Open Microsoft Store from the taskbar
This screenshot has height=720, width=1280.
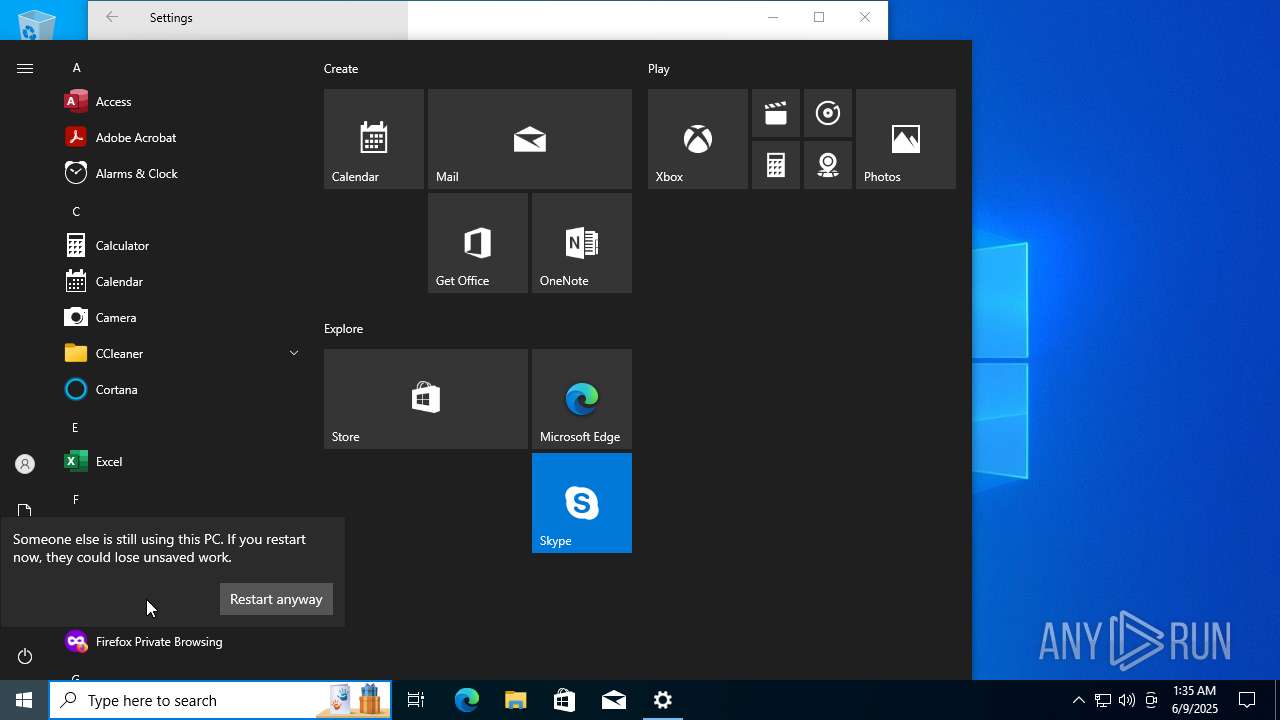[564, 700]
